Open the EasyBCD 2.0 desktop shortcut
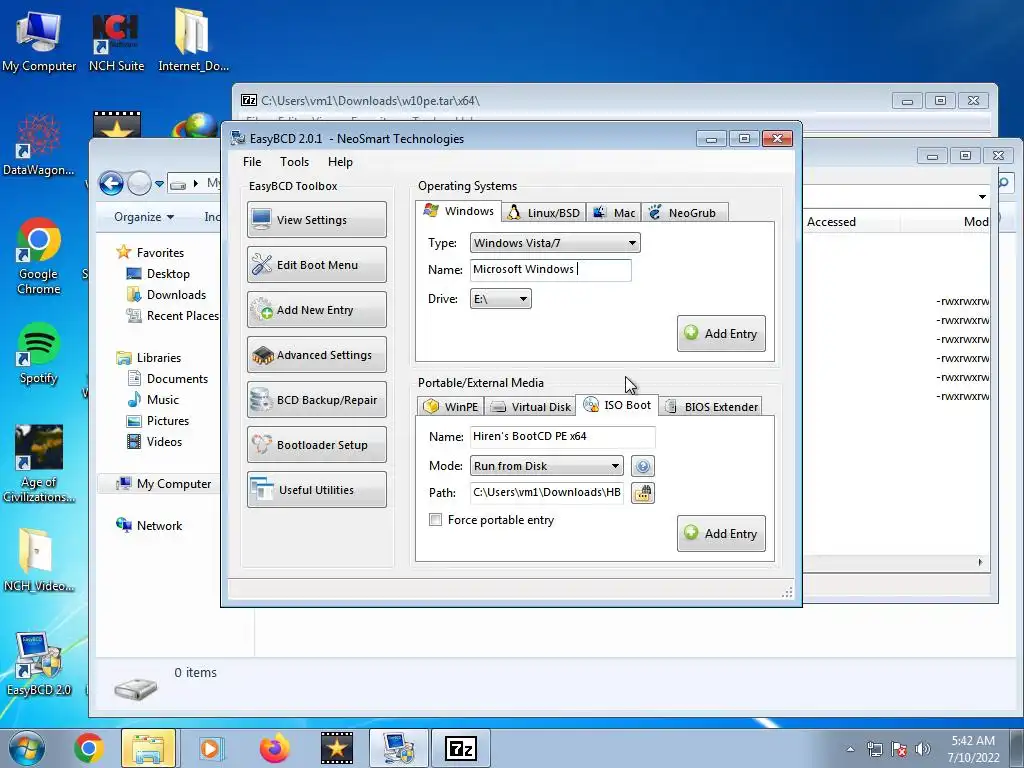 pos(39,664)
